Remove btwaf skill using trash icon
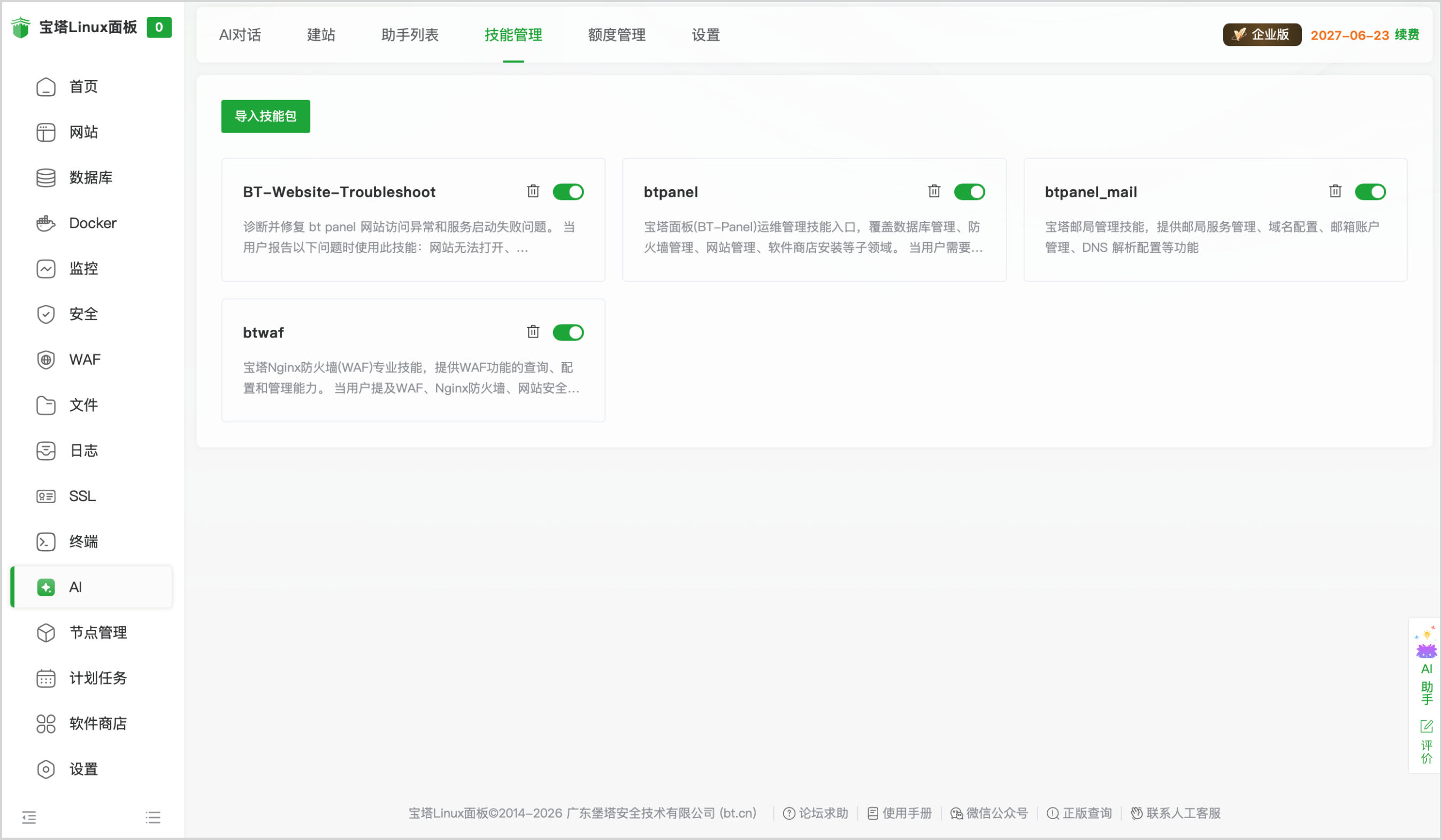Viewport: 1442px width, 840px height. point(533,332)
